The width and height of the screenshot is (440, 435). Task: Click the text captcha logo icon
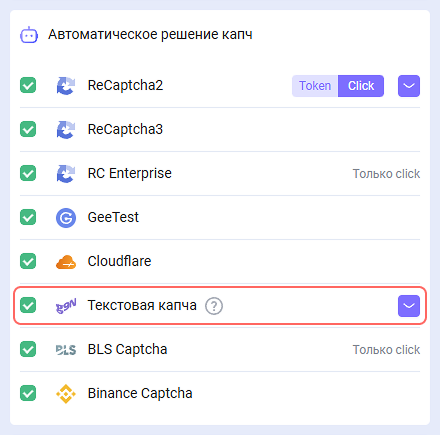click(x=66, y=306)
